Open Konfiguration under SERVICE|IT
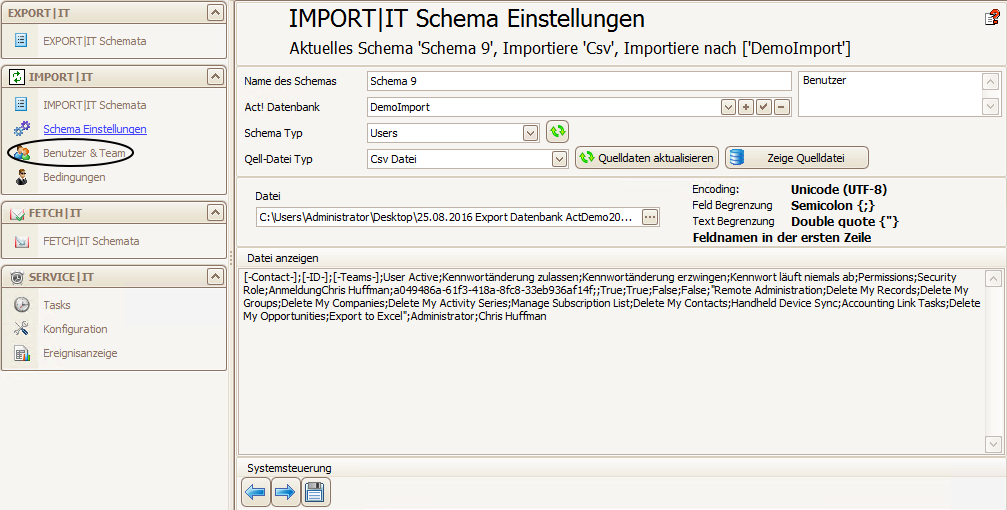Image resolution: width=1007 pixels, height=510 pixels. click(75, 329)
